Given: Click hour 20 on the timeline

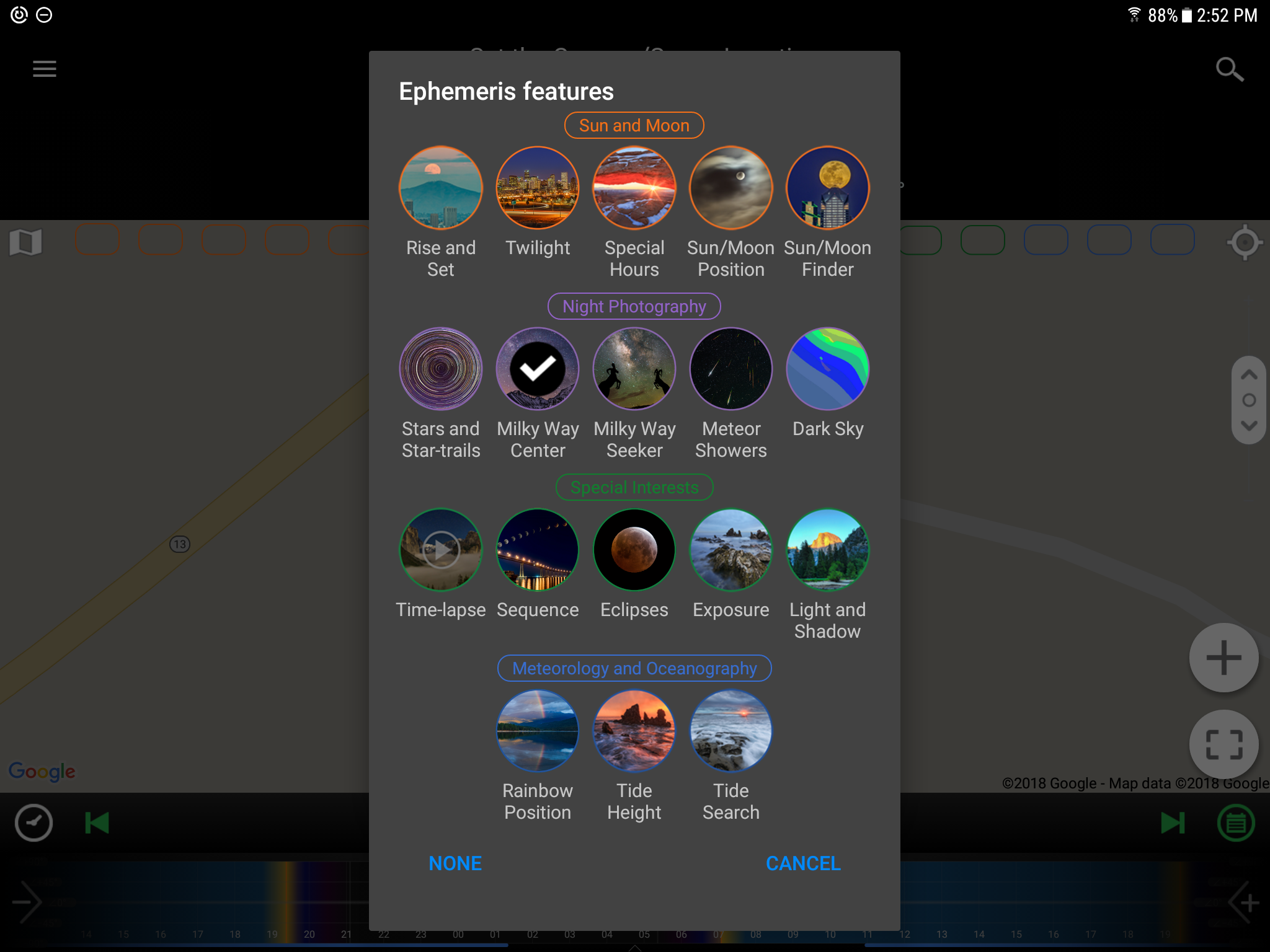Looking at the screenshot, I should pos(309,934).
